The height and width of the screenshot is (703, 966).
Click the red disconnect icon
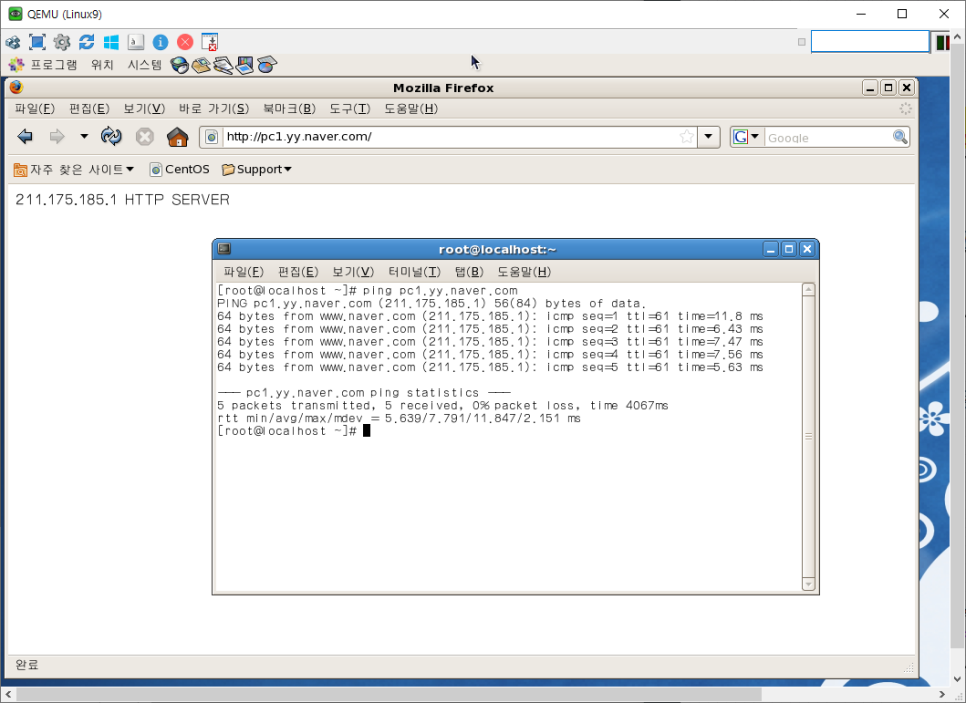pos(185,42)
